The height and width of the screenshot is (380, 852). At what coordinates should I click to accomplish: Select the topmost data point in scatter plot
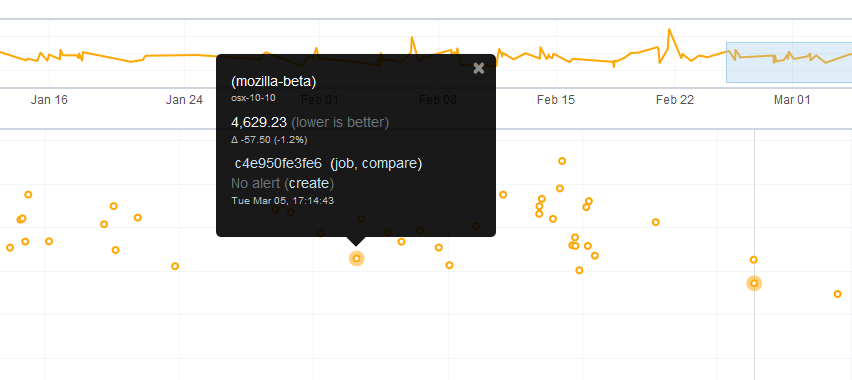pos(562,161)
